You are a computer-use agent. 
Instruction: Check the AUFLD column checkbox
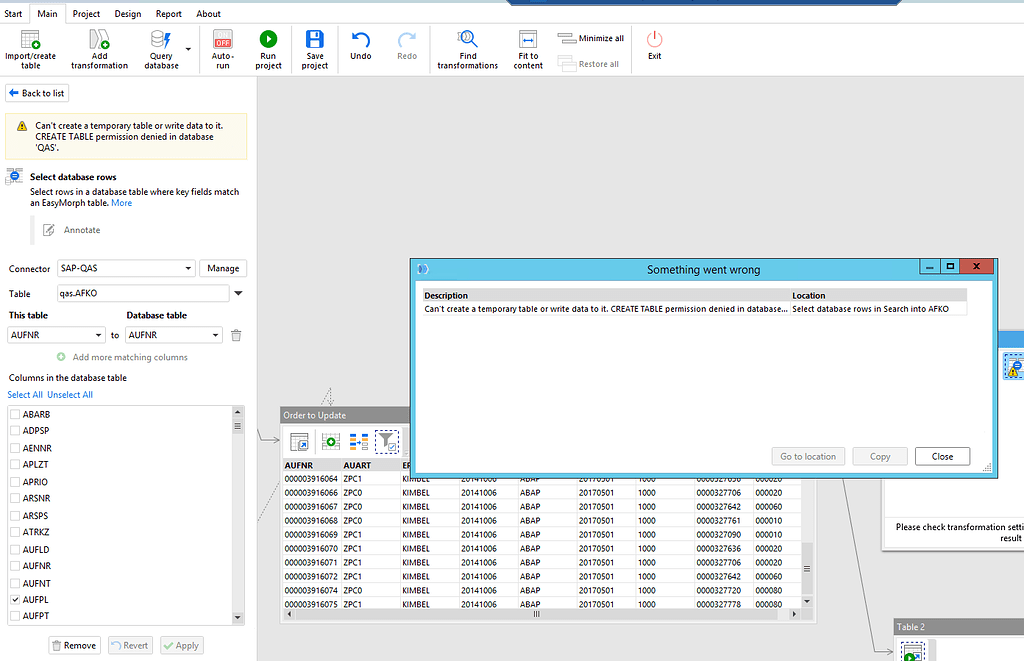point(15,549)
